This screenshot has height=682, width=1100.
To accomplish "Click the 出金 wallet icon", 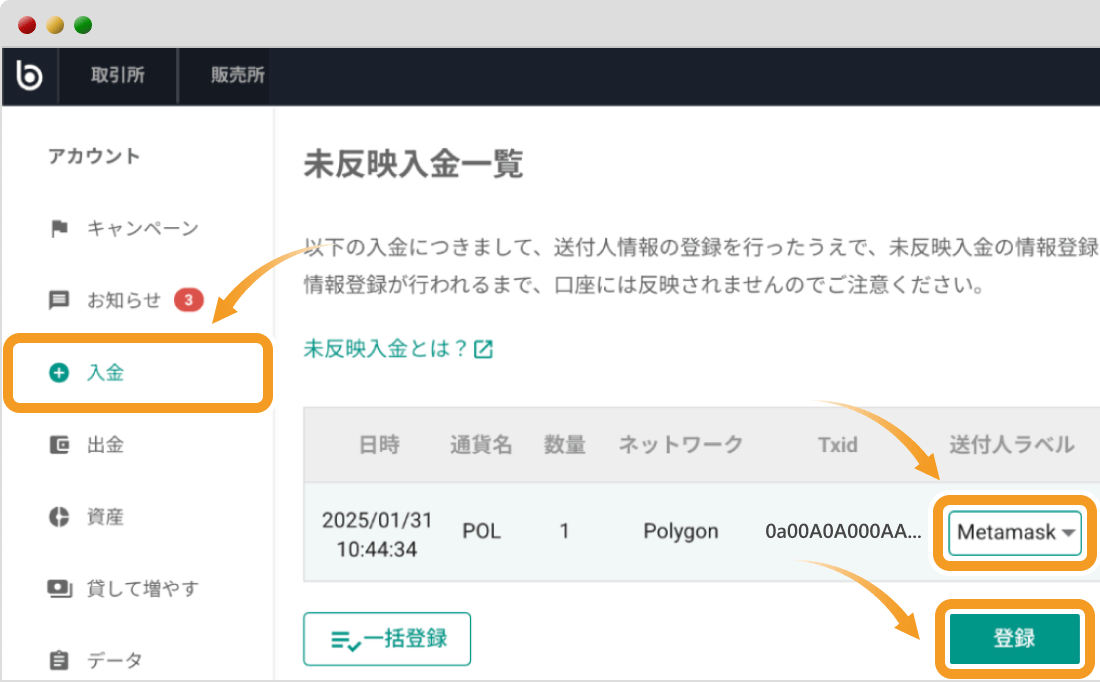I will [x=59, y=445].
